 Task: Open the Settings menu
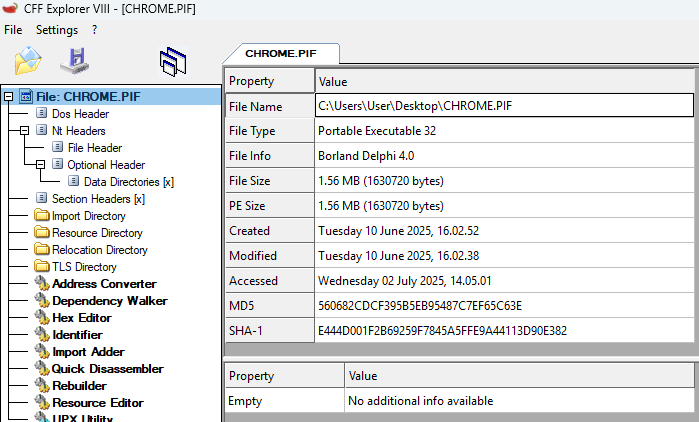tap(57, 30)
